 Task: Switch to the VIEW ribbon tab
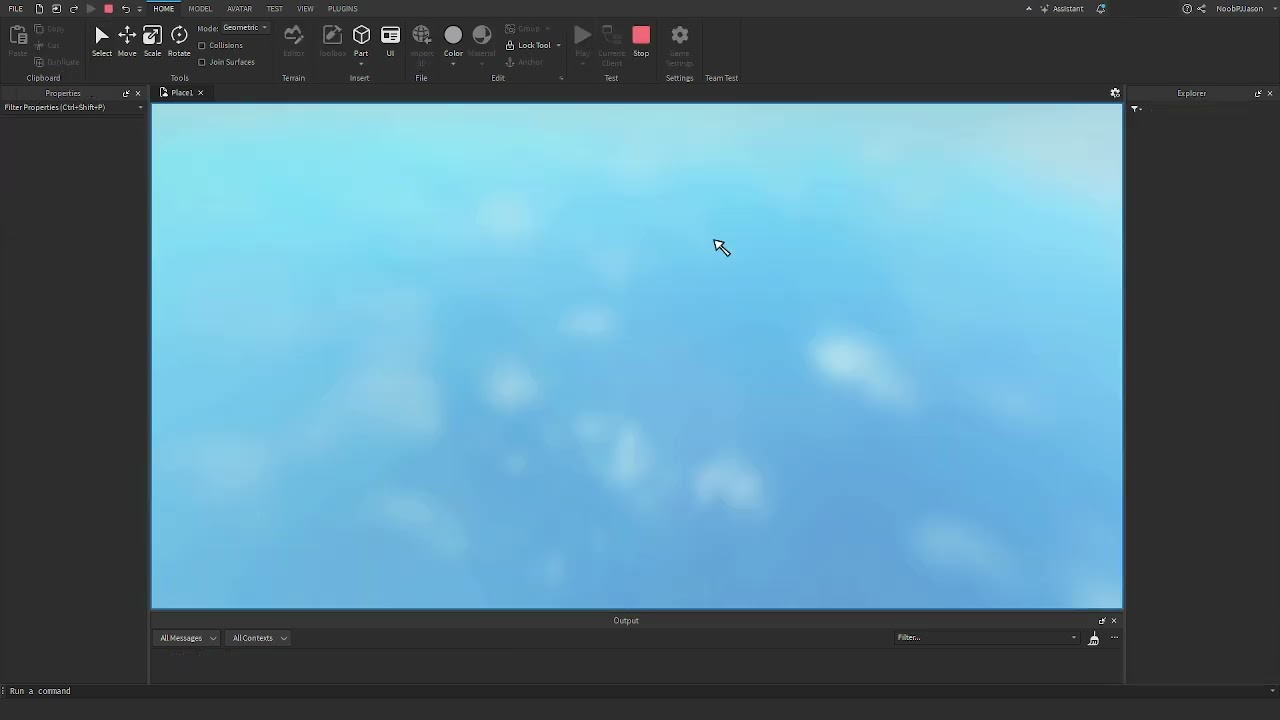tap(305, 9)
